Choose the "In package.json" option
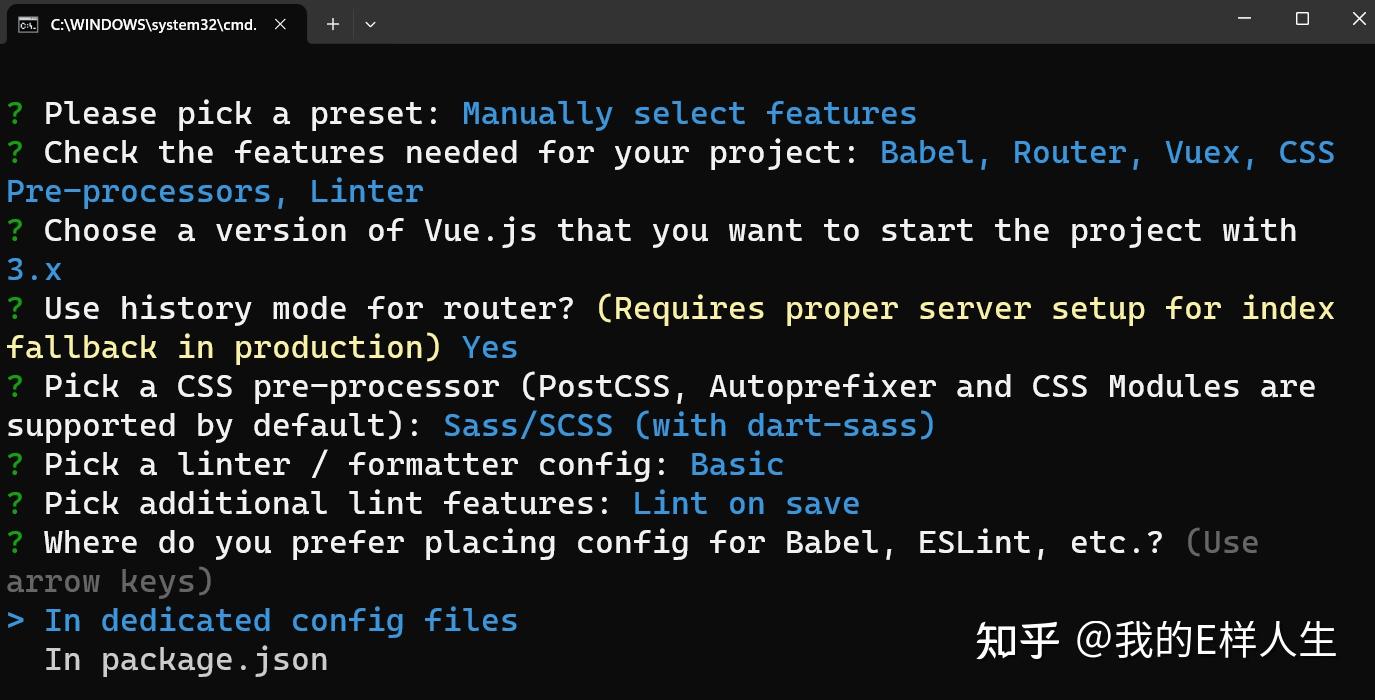This screenshot has height=700, width=1375. coord(186,660)
